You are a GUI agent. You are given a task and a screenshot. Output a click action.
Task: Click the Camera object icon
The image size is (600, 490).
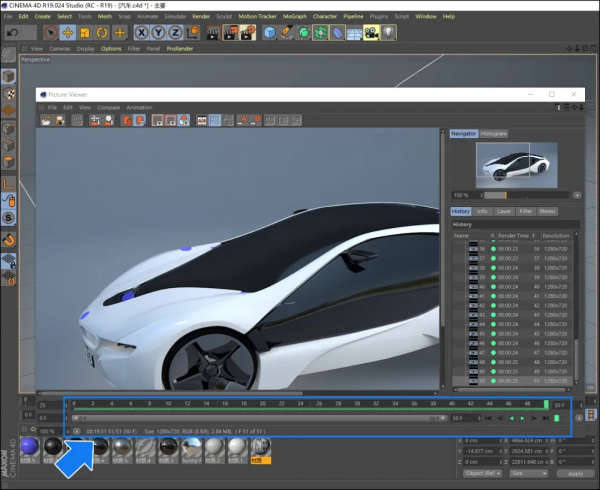(x=371, y=33)
